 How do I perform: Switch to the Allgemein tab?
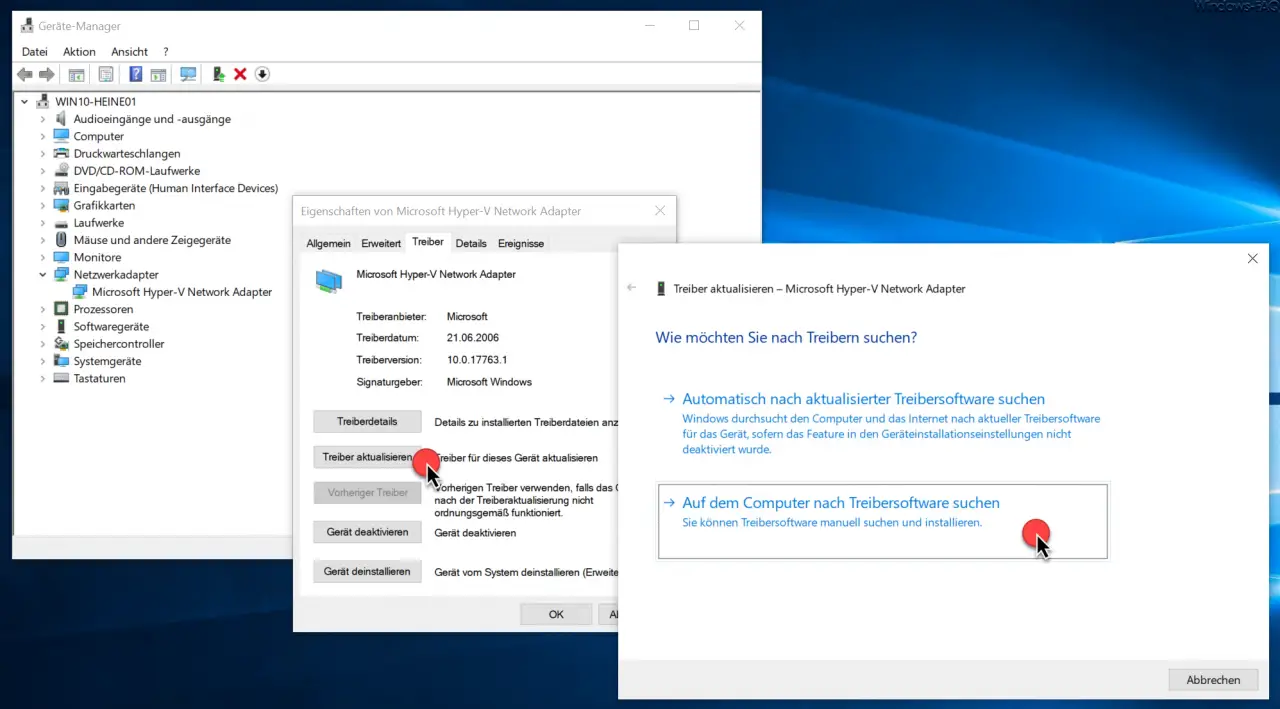(328, 243)
